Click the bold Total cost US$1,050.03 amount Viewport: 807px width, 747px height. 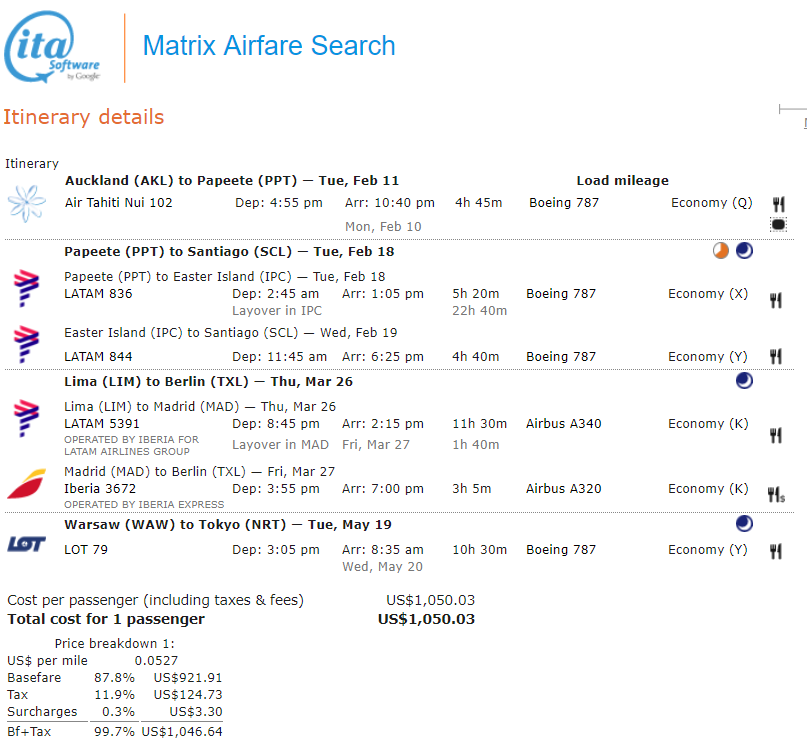pos(426,619)
